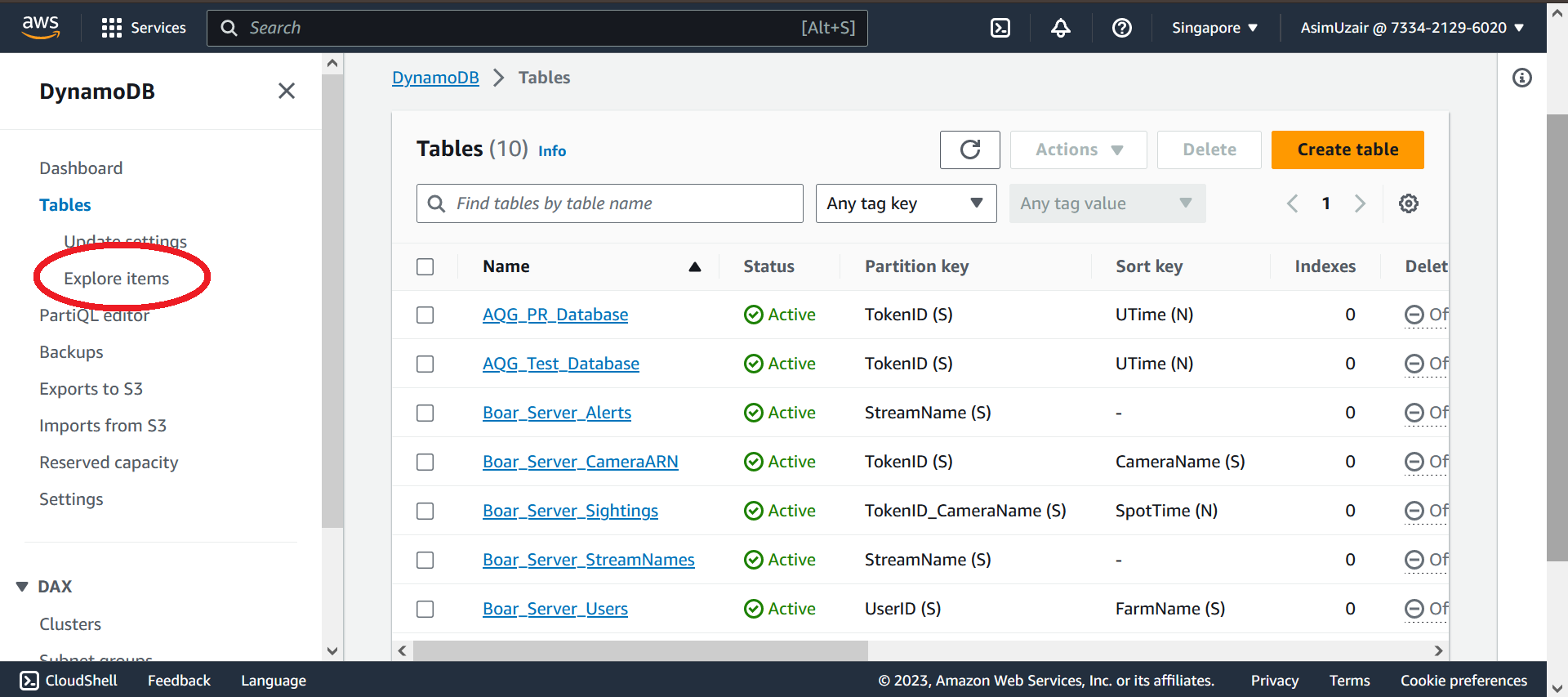This screenshot has width=1568, height=697.
Task: Open the Singapore region dropdown
Action: coord(1214,28)
